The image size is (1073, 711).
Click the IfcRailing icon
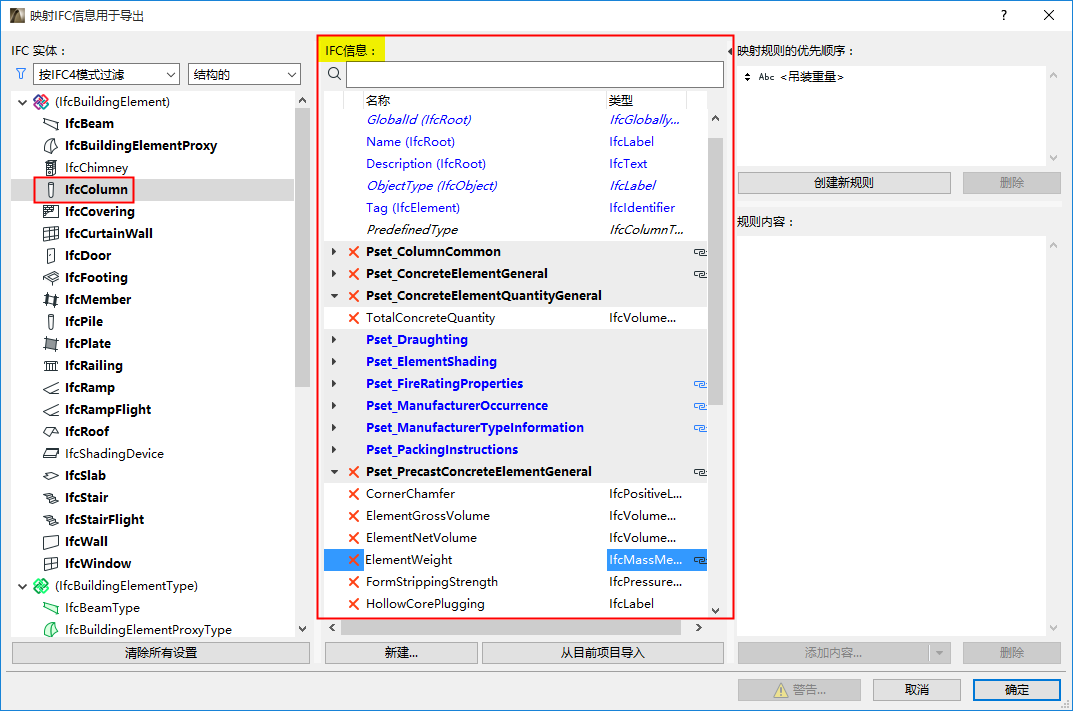pyautogui.click(x=51, y=365)
